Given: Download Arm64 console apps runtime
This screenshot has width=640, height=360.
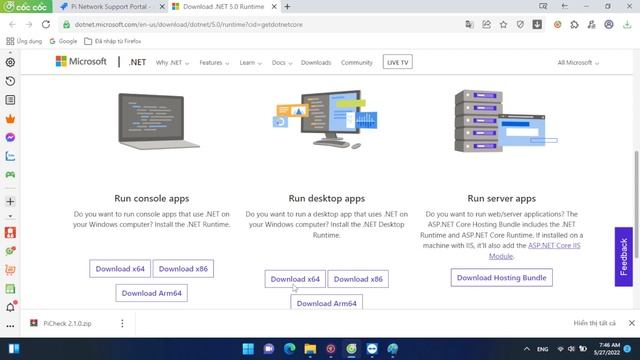Looking at the screenshot, I should point(151,293).
